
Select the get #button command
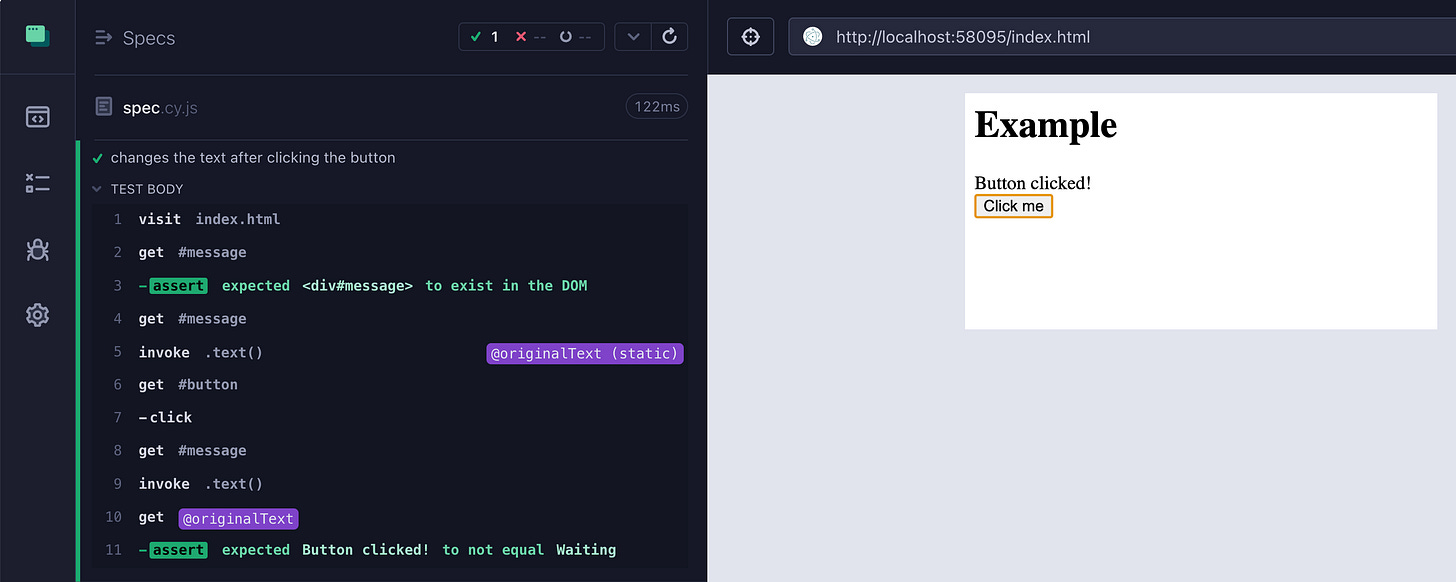[390, 384]
